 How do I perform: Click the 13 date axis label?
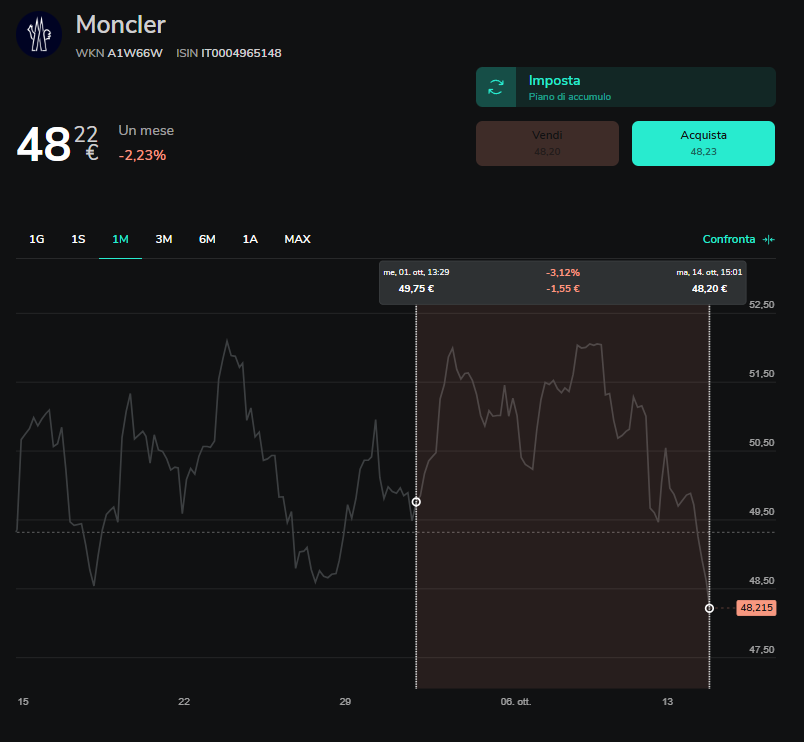[667, 701]
